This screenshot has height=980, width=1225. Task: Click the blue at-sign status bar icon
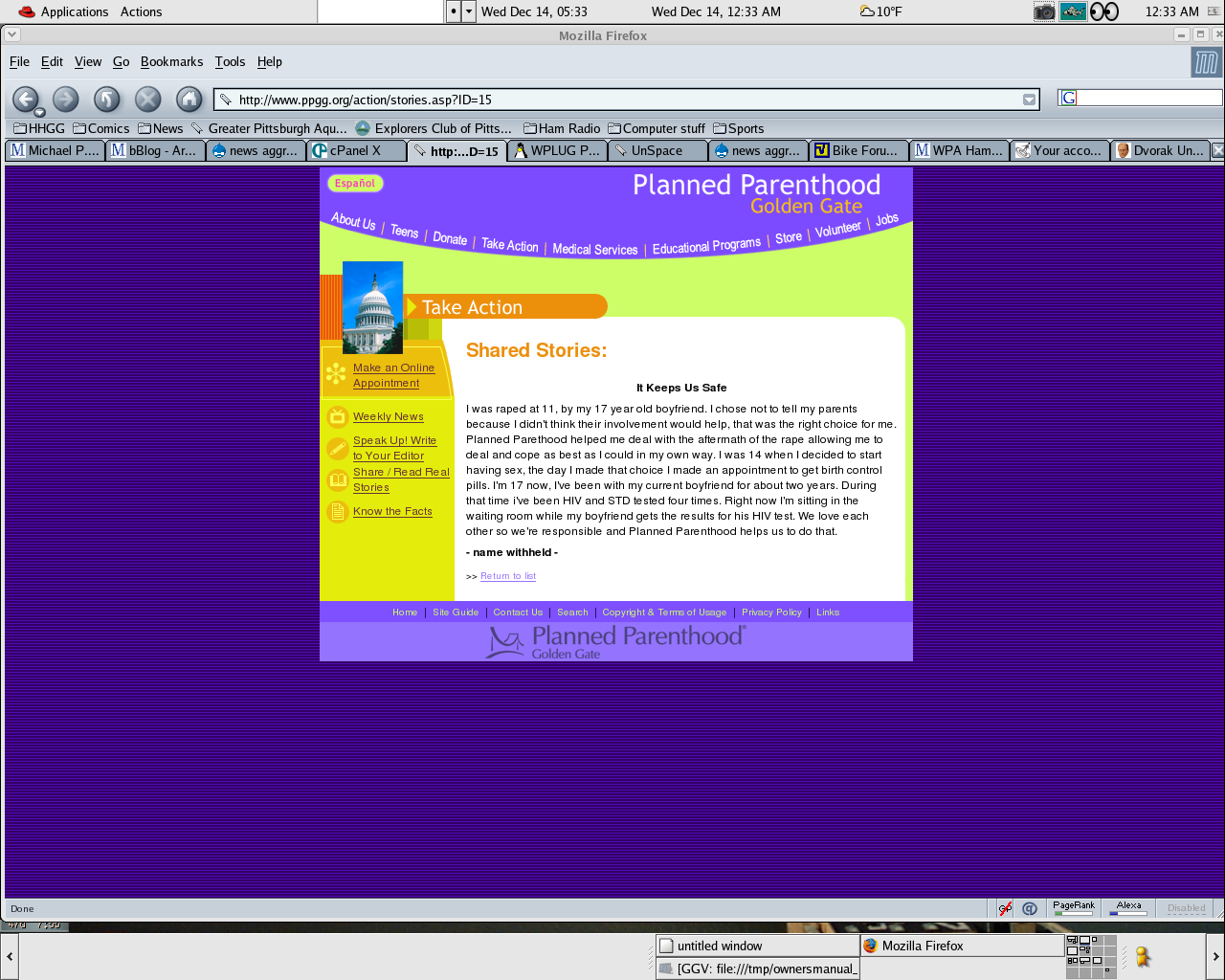click(x=1030, y=908)
